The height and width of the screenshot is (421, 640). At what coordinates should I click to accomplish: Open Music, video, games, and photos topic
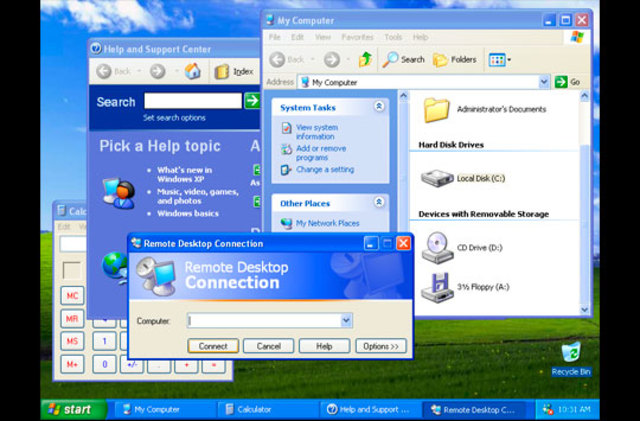click(198, 196)
